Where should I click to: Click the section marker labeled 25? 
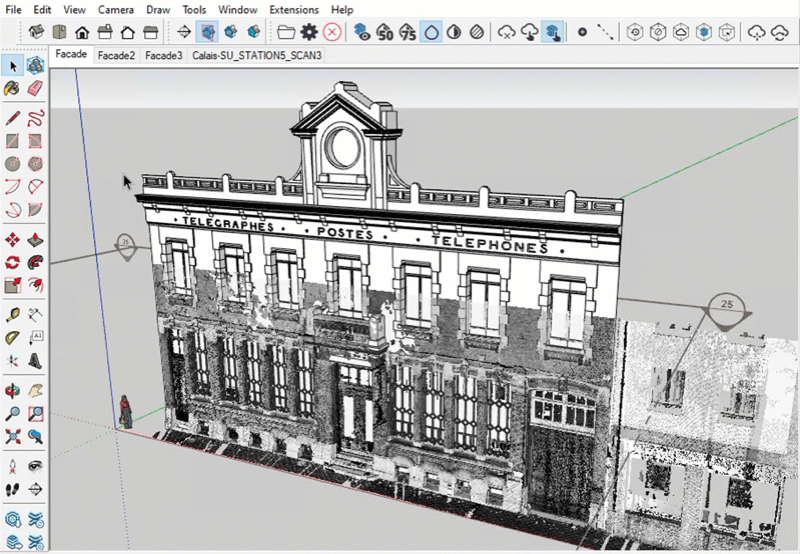click(726, 303)
